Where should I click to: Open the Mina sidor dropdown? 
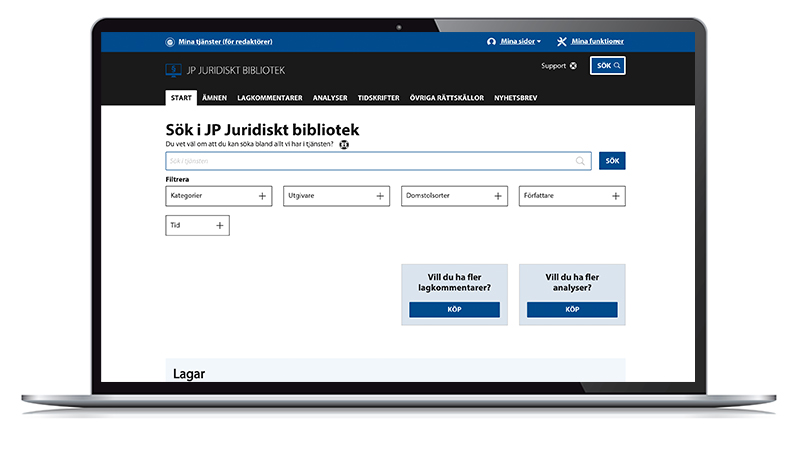pos(520,41)
